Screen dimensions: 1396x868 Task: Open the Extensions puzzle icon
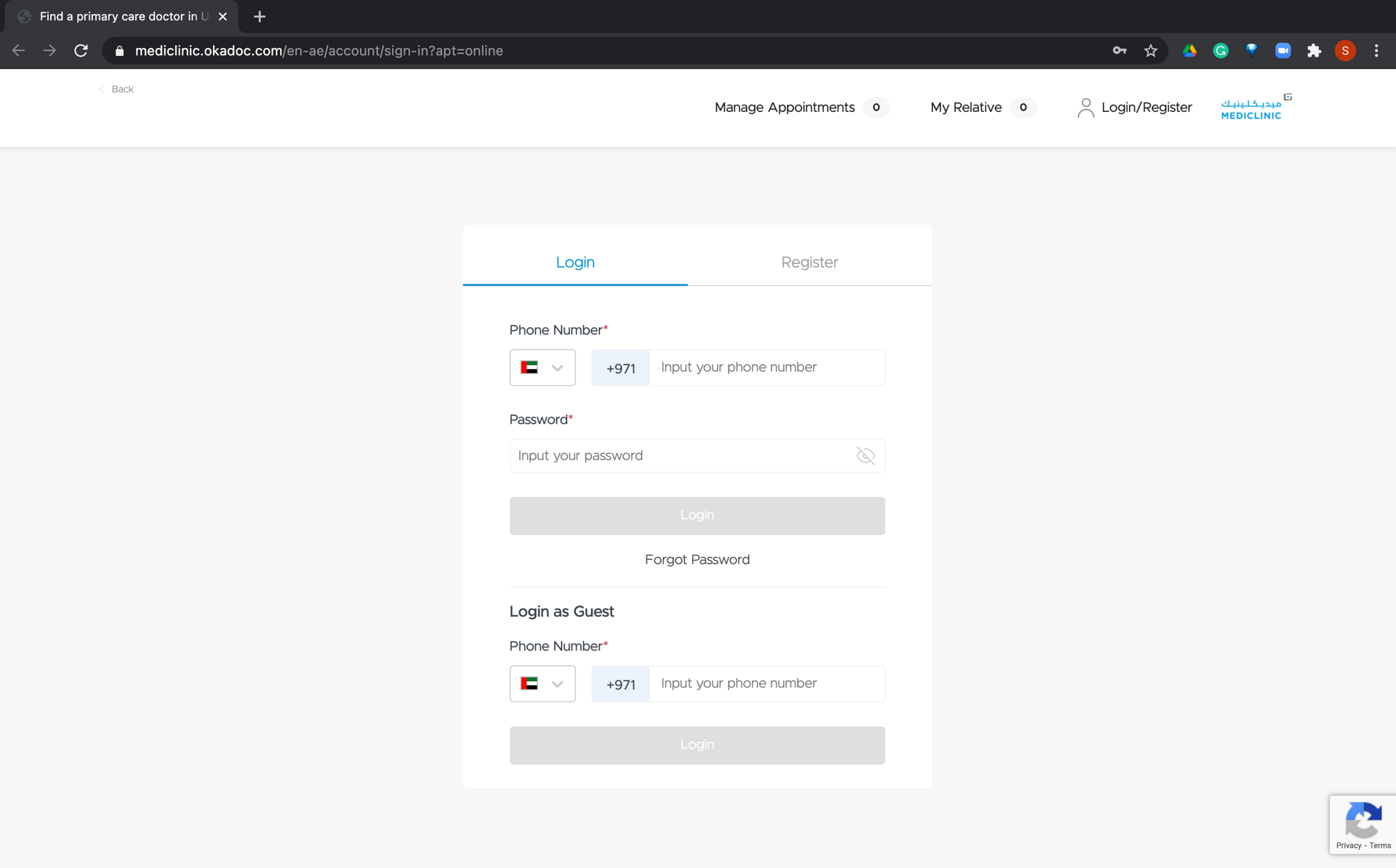(1314, 51)
